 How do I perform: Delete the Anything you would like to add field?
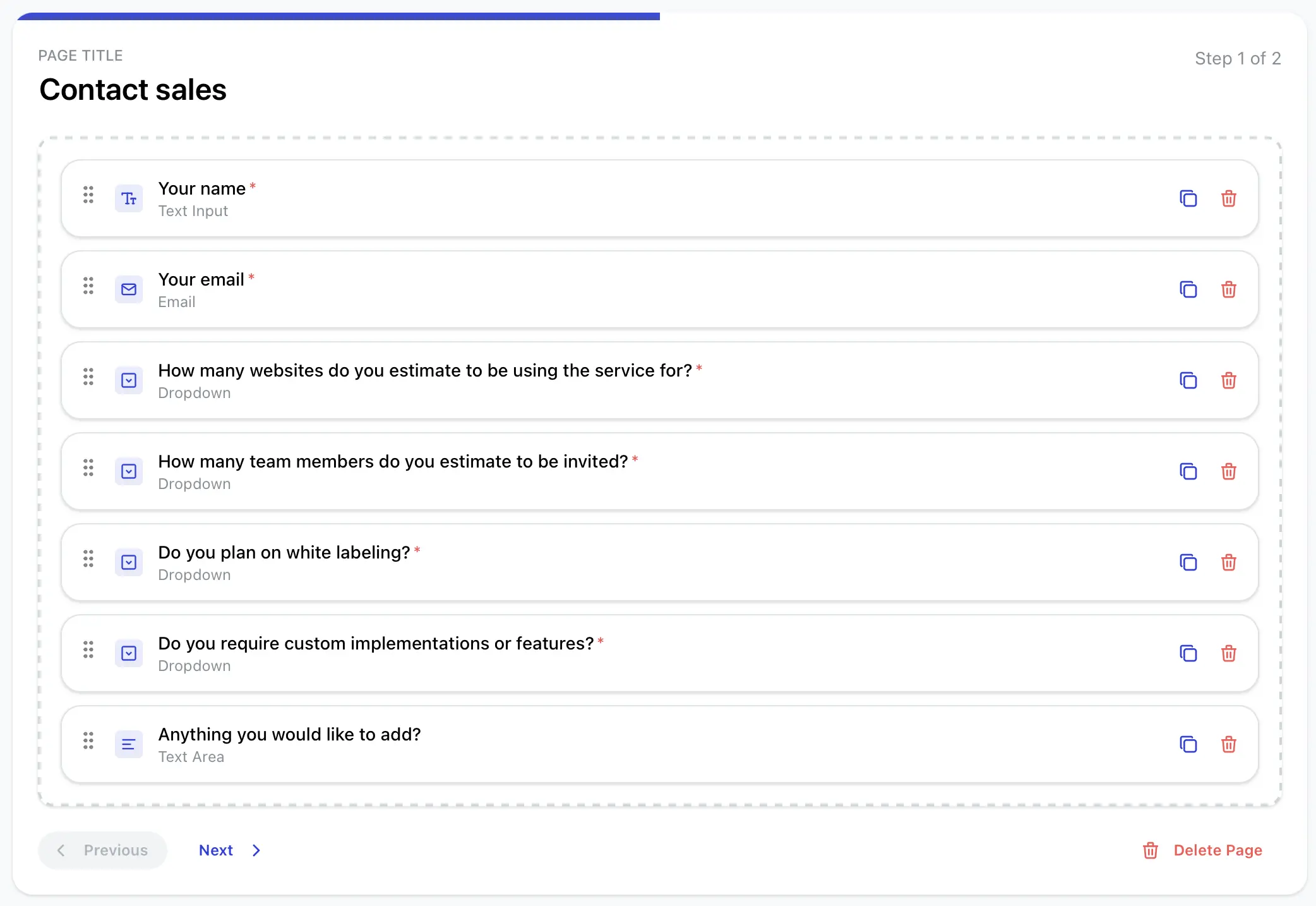[1228, 744]
